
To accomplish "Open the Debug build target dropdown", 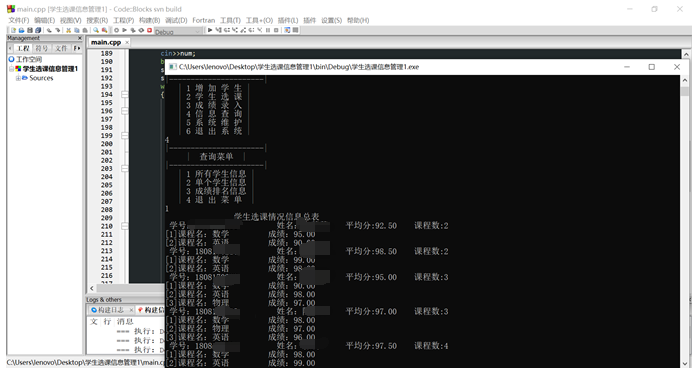I will pyautogui.click(x=178, y=32).
